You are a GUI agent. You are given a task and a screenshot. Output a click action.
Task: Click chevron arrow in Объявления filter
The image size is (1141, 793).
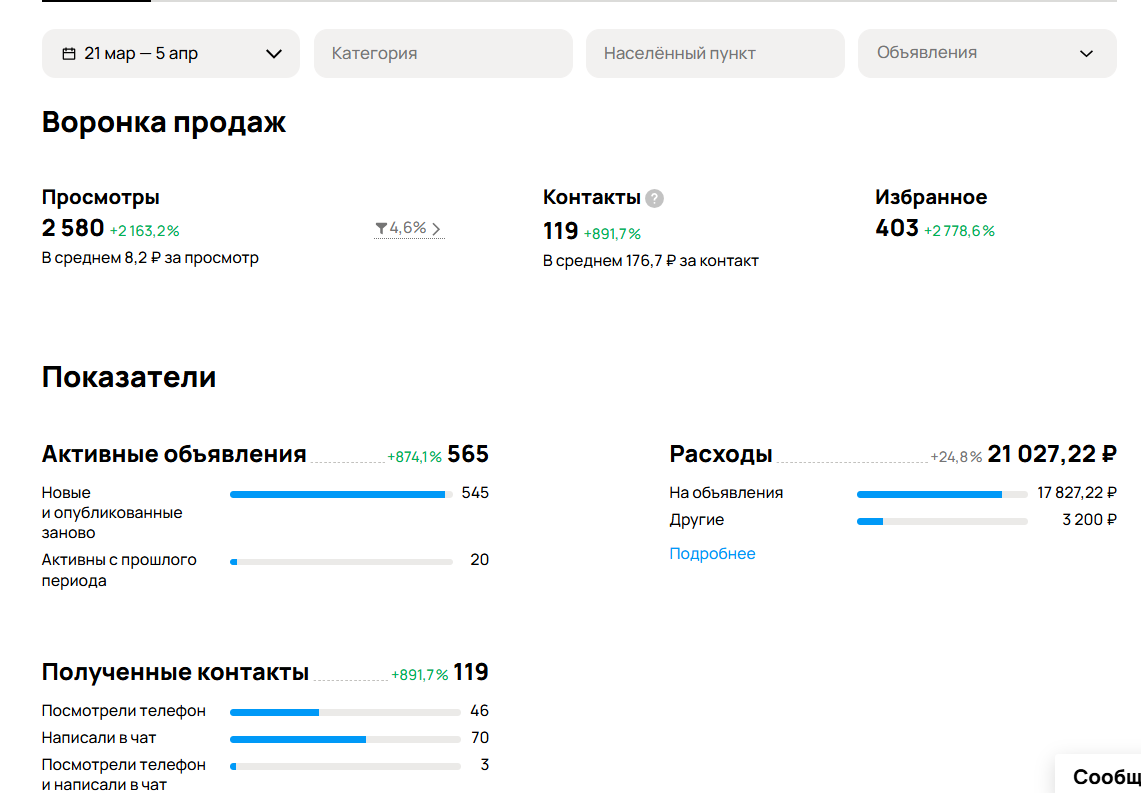(1086, 54)
